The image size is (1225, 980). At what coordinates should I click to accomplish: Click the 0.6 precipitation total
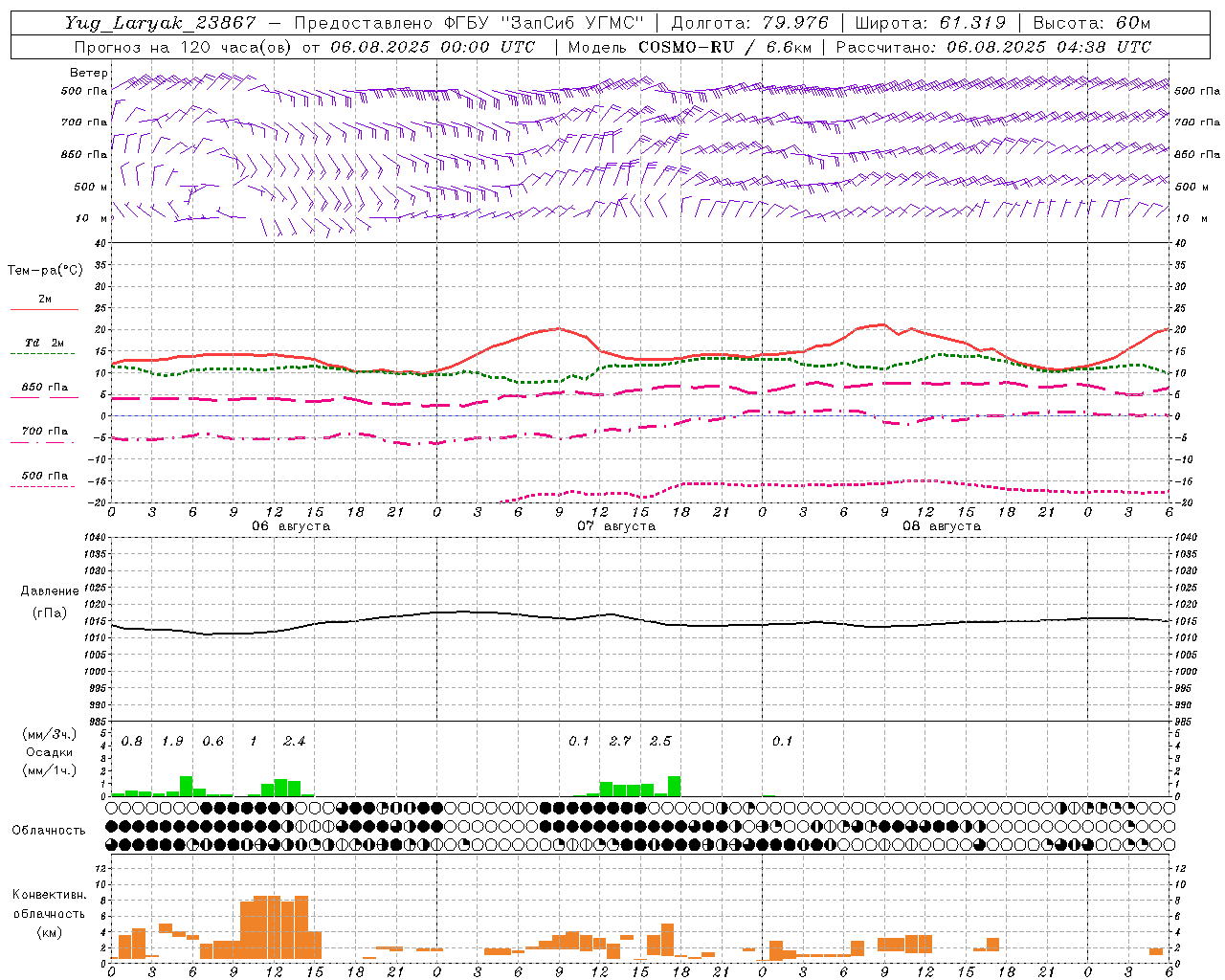212,741
